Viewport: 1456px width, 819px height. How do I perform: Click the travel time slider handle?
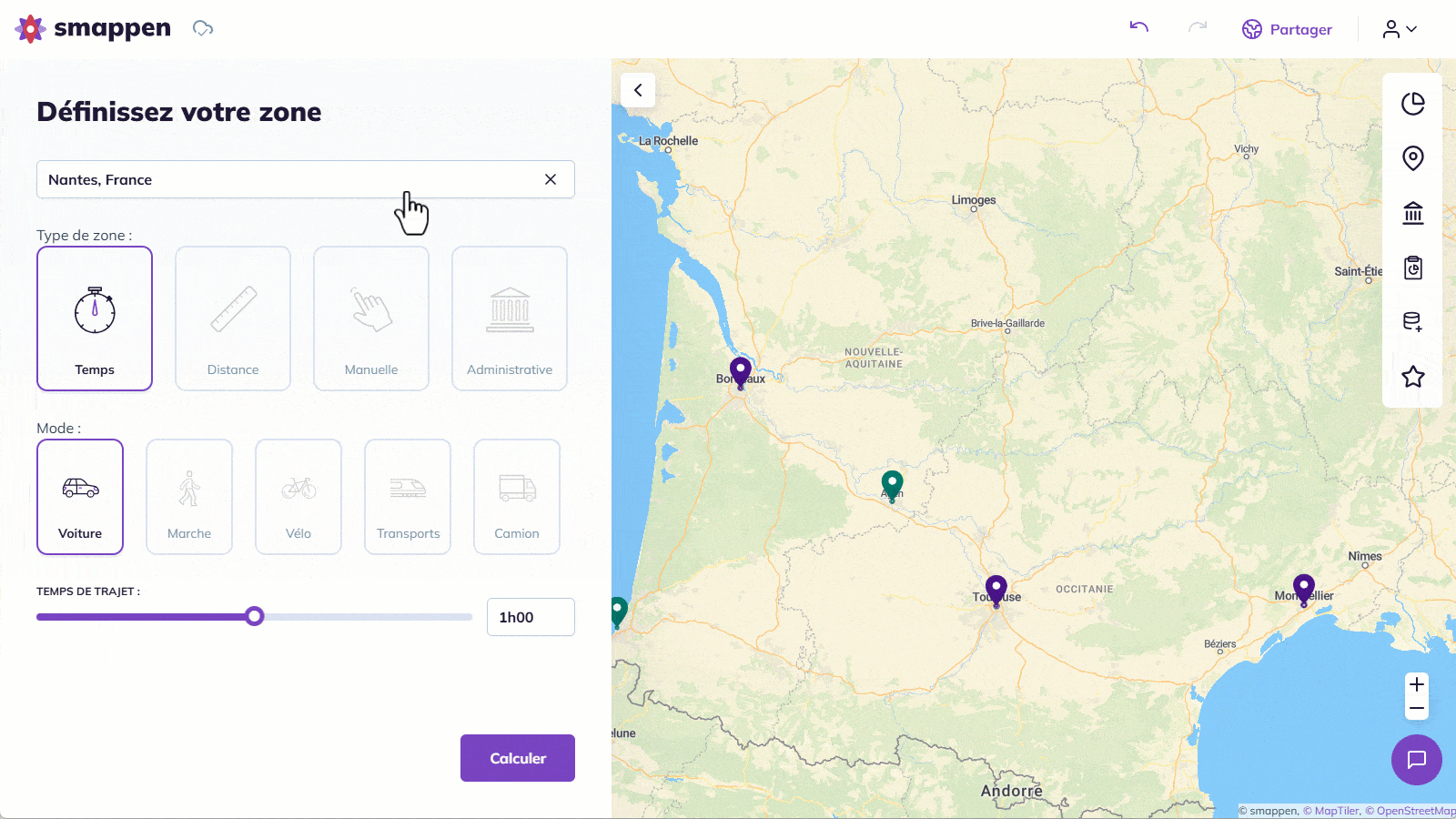pos(255,617)
